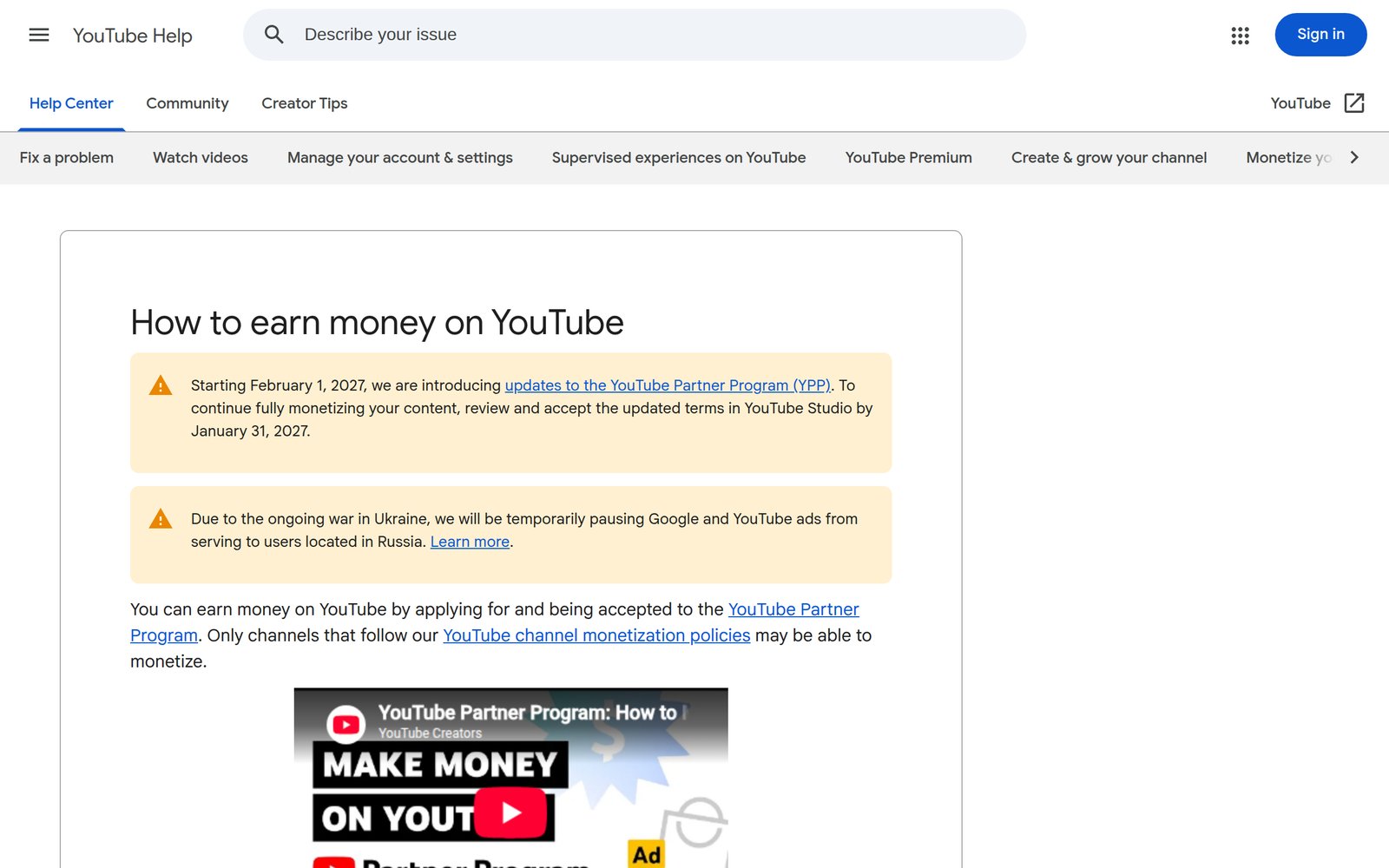Open the hamburger main menu
This screenshot has height=868, width=1389.
tap(39, 35)
